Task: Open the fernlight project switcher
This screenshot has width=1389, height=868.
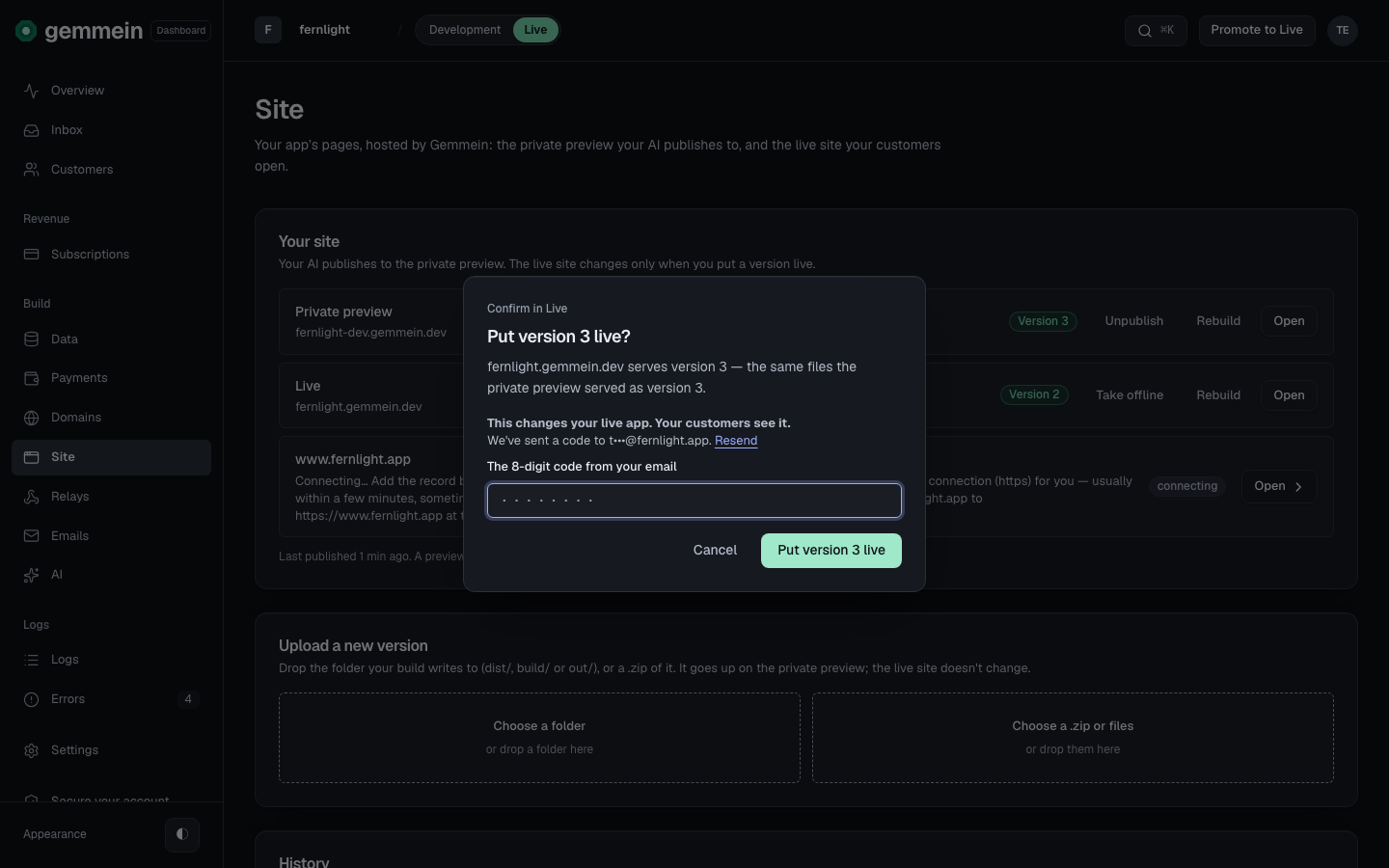Action: [322, 30]
